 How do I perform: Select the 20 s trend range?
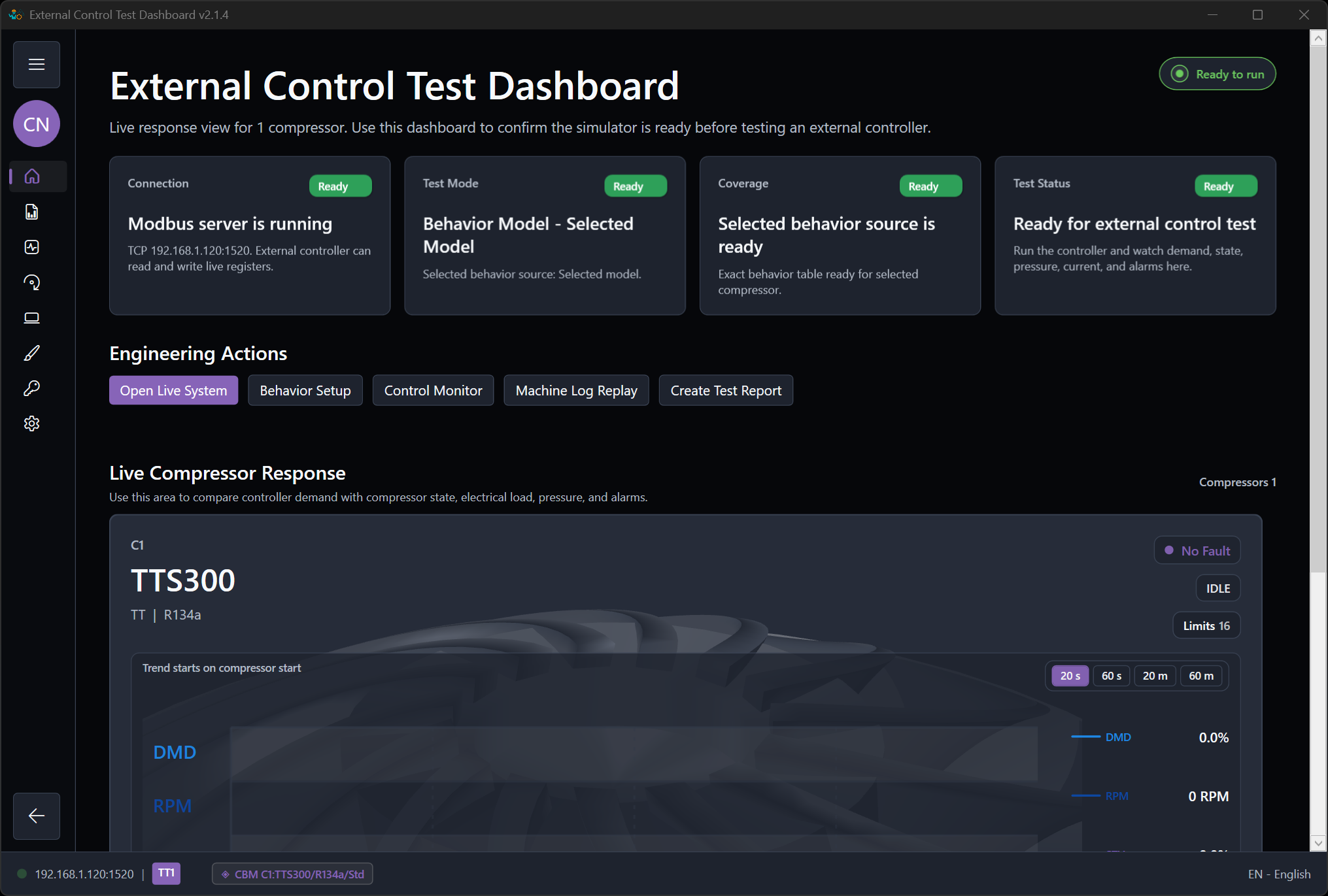point(1070,676)
